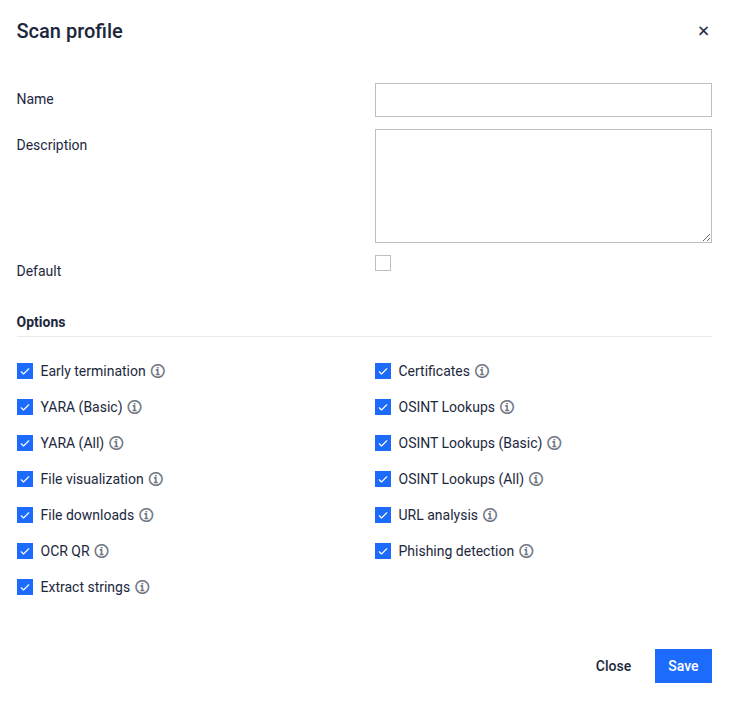
Task: View info about Certificates option
Action: 482,371
